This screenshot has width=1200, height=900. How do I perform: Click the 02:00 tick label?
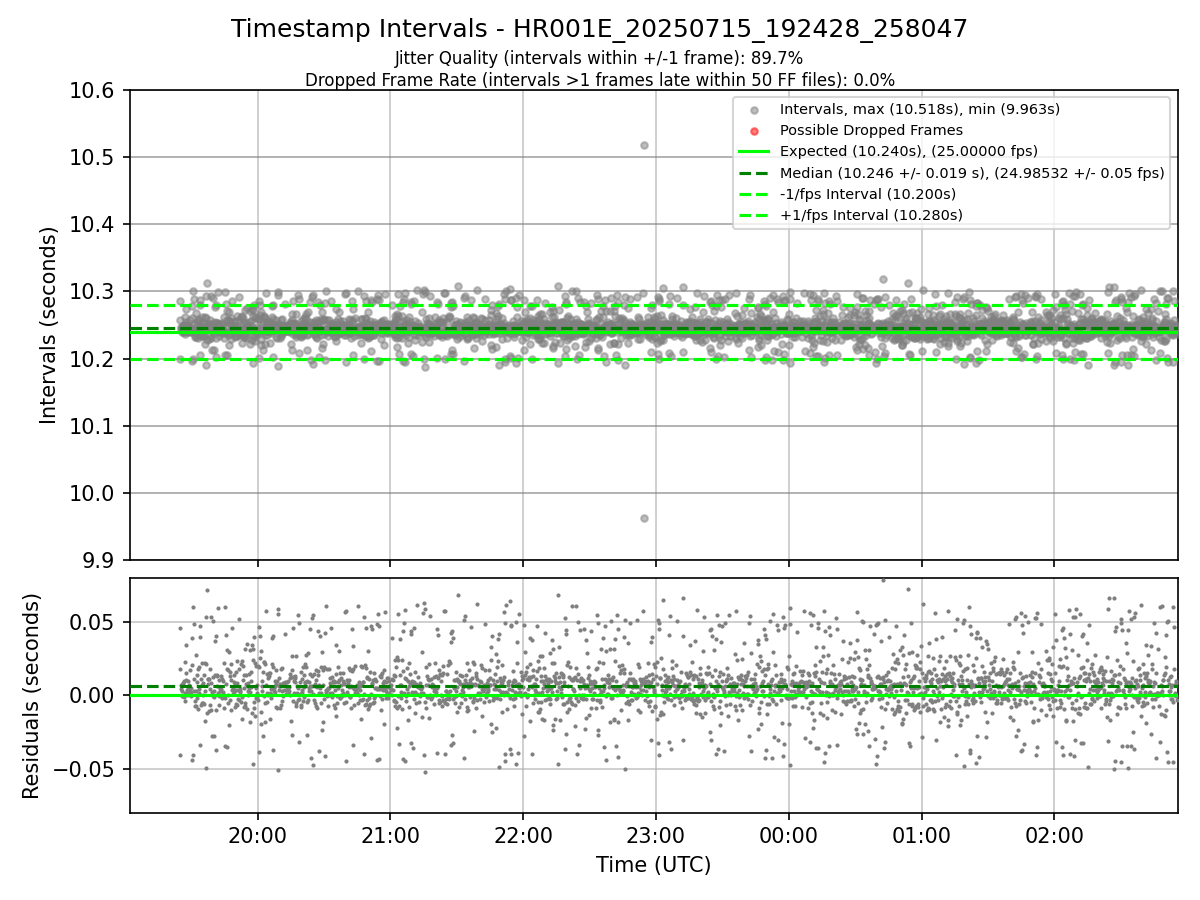[x=1053, y=835]
